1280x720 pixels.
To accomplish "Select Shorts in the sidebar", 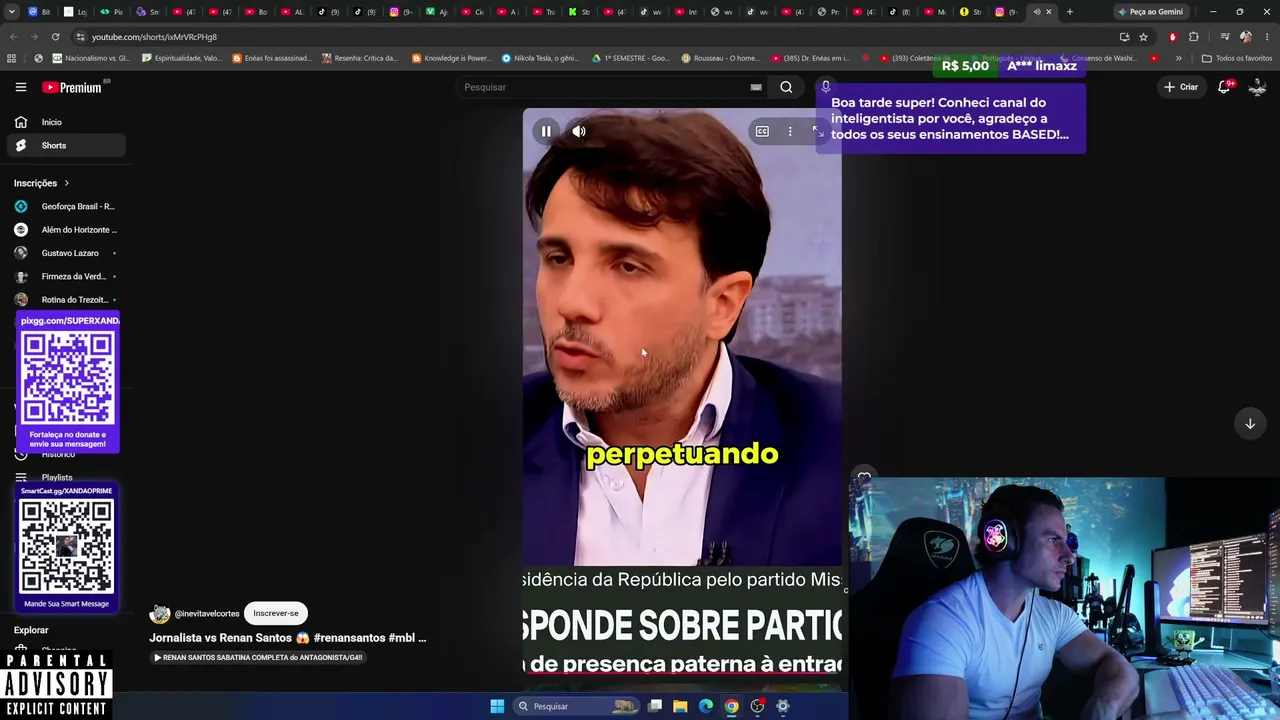I will (x=66, y=146).
